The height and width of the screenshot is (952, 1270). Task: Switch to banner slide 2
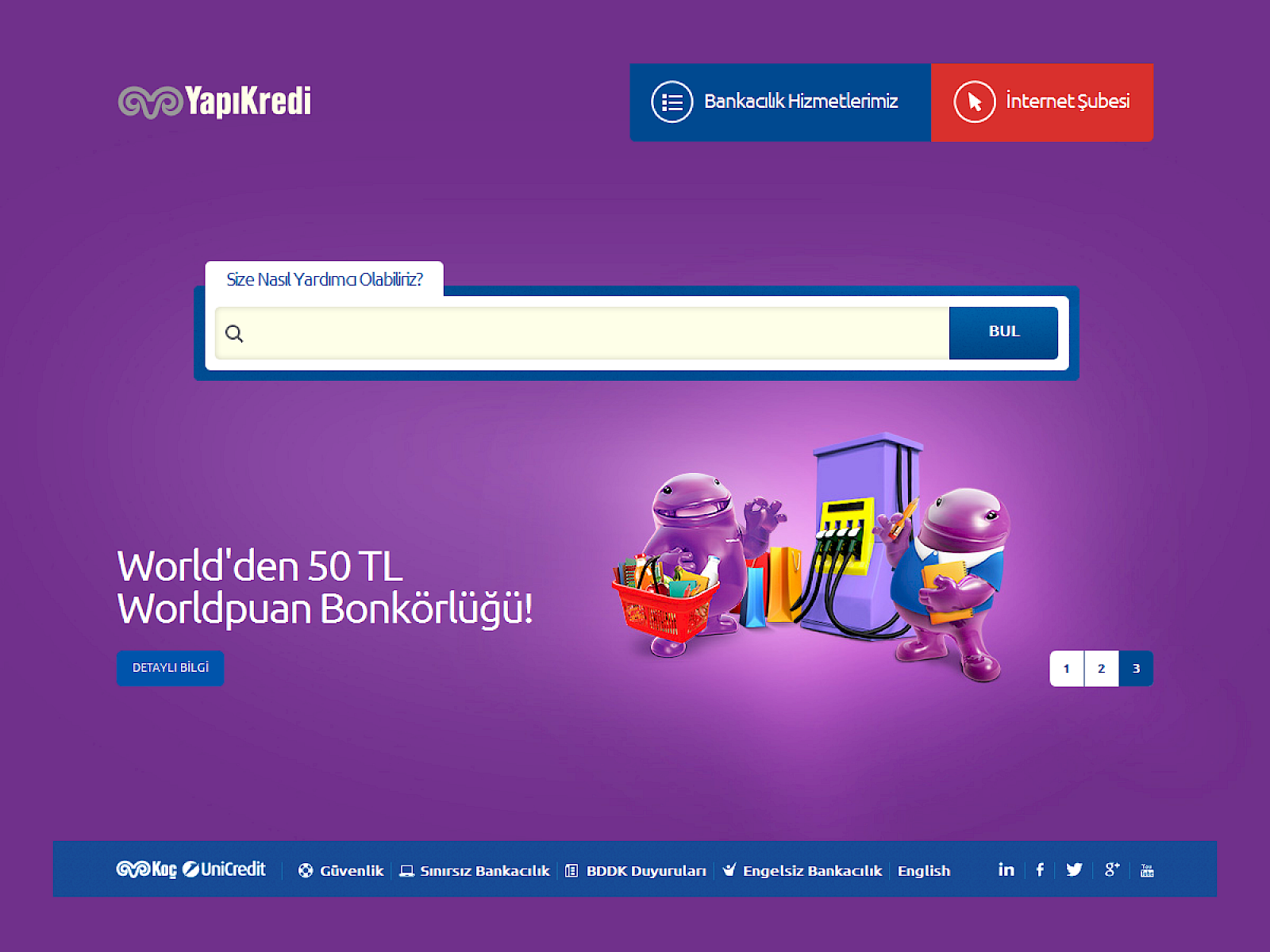coord(1101,668)
